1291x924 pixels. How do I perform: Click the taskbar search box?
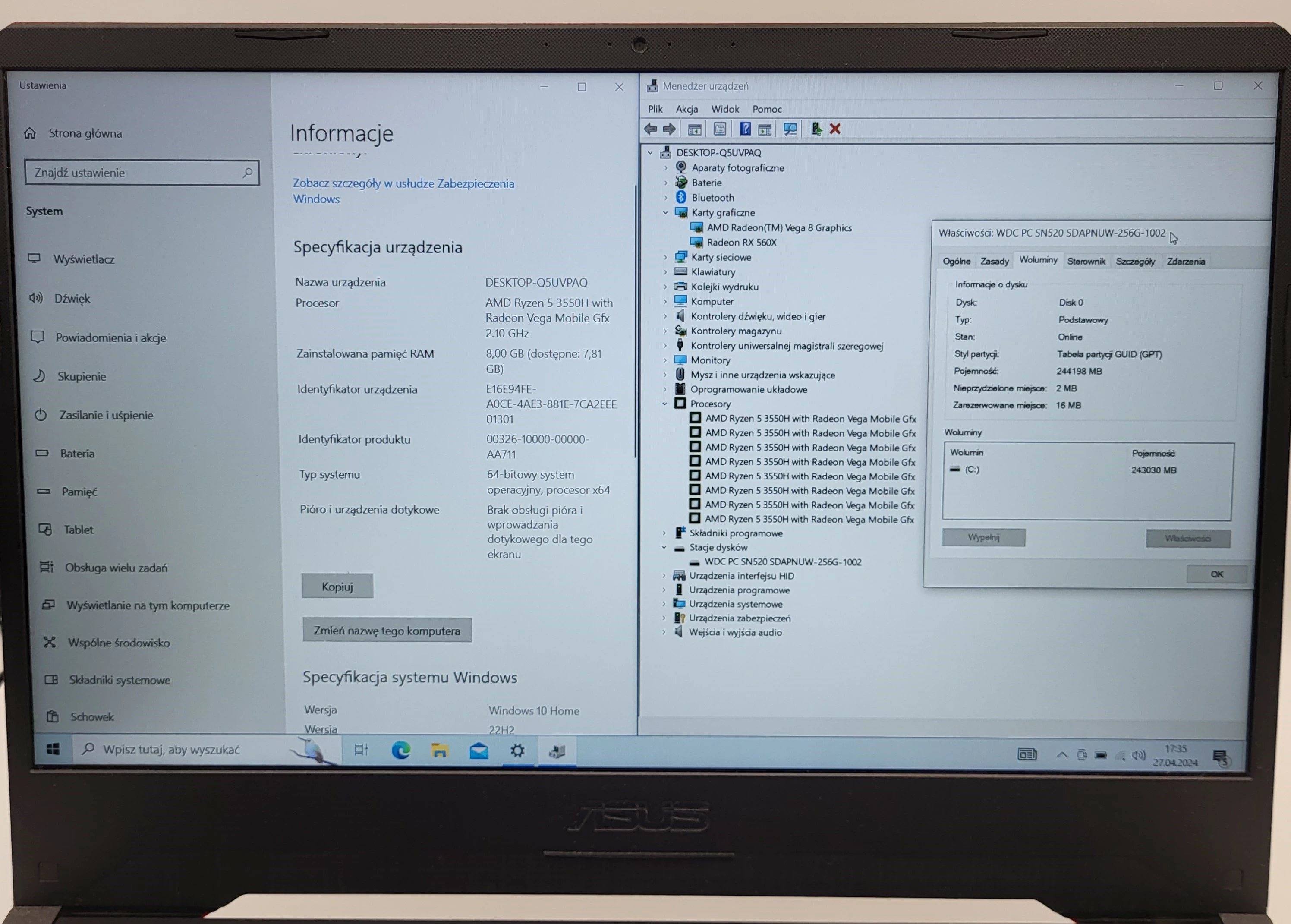point(208,749)
